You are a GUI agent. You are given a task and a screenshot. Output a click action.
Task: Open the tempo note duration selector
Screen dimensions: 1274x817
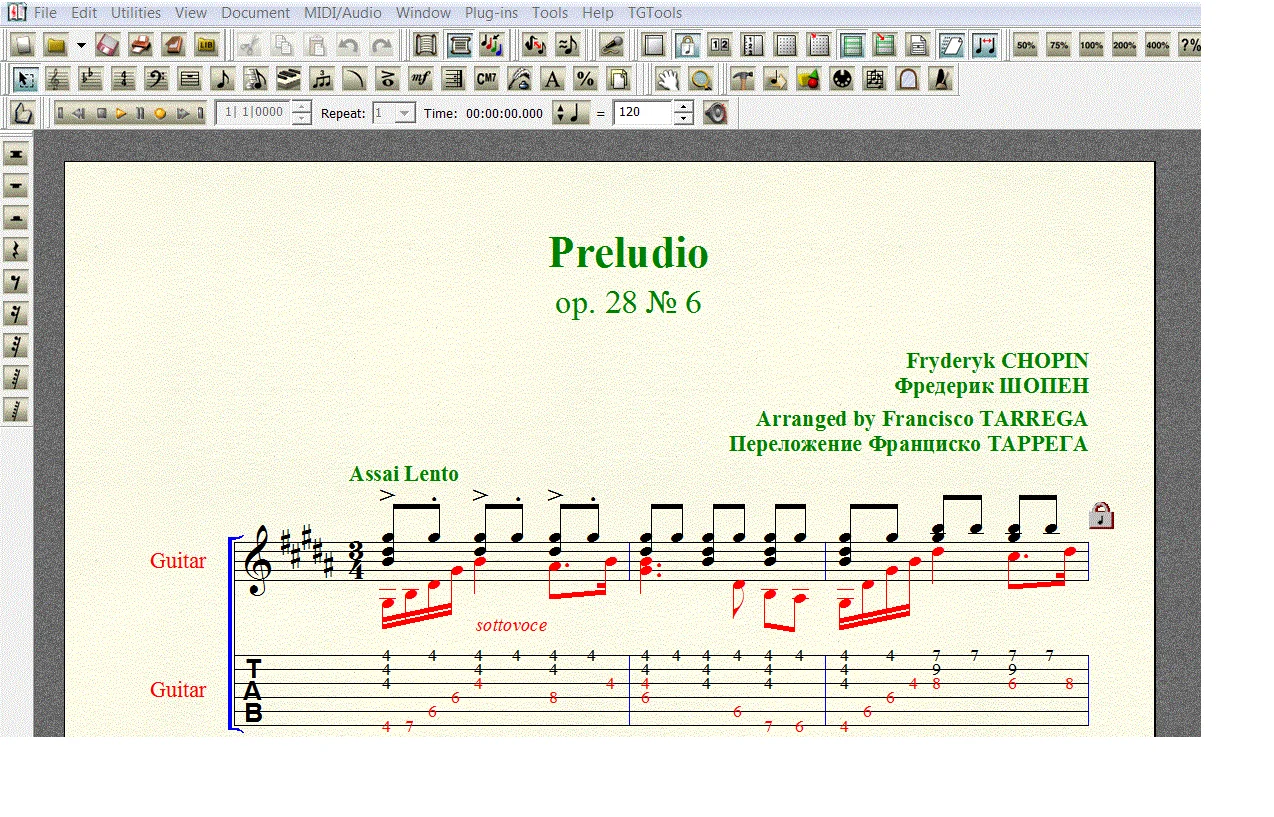572,113
